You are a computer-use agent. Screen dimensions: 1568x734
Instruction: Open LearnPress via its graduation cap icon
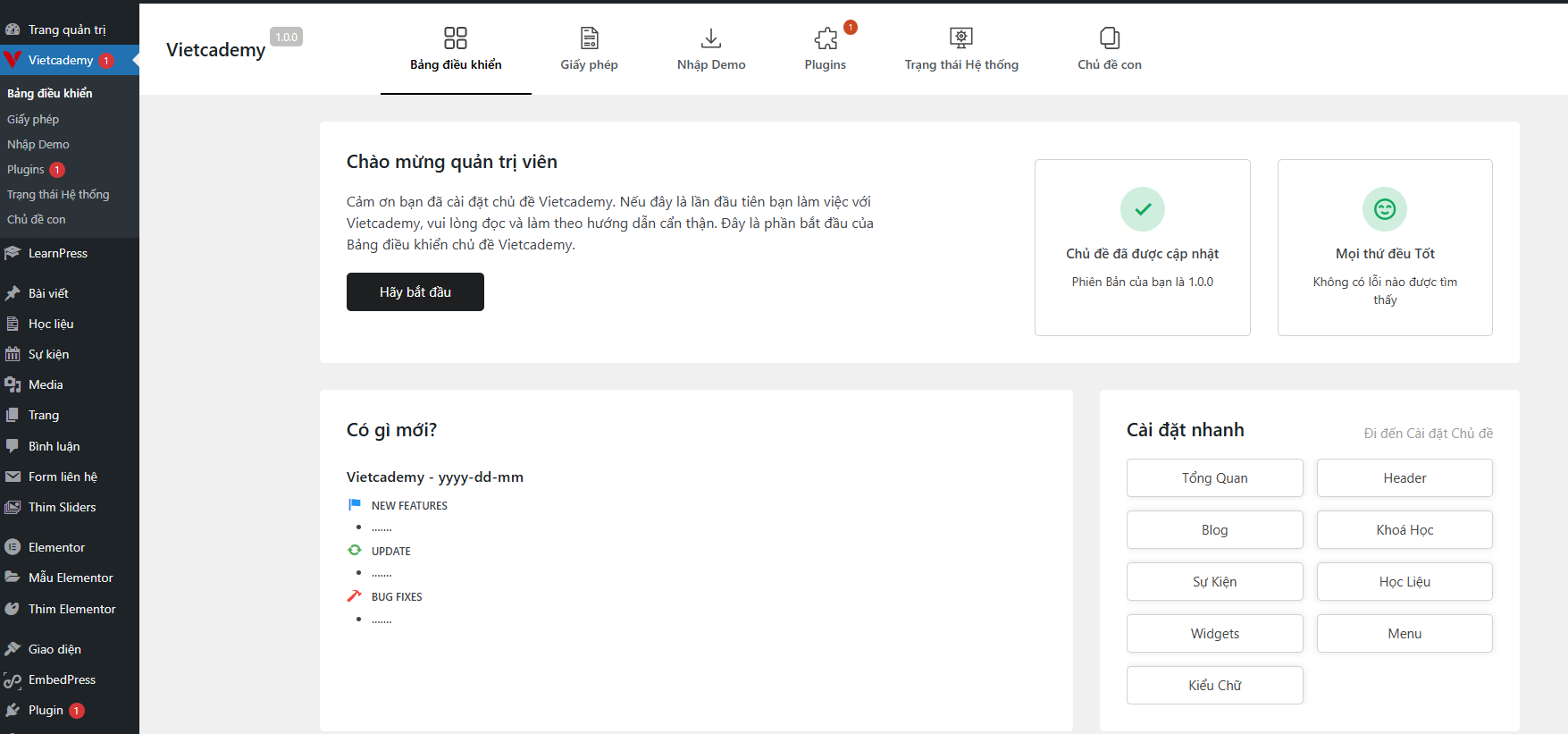[x=13, y=253]
